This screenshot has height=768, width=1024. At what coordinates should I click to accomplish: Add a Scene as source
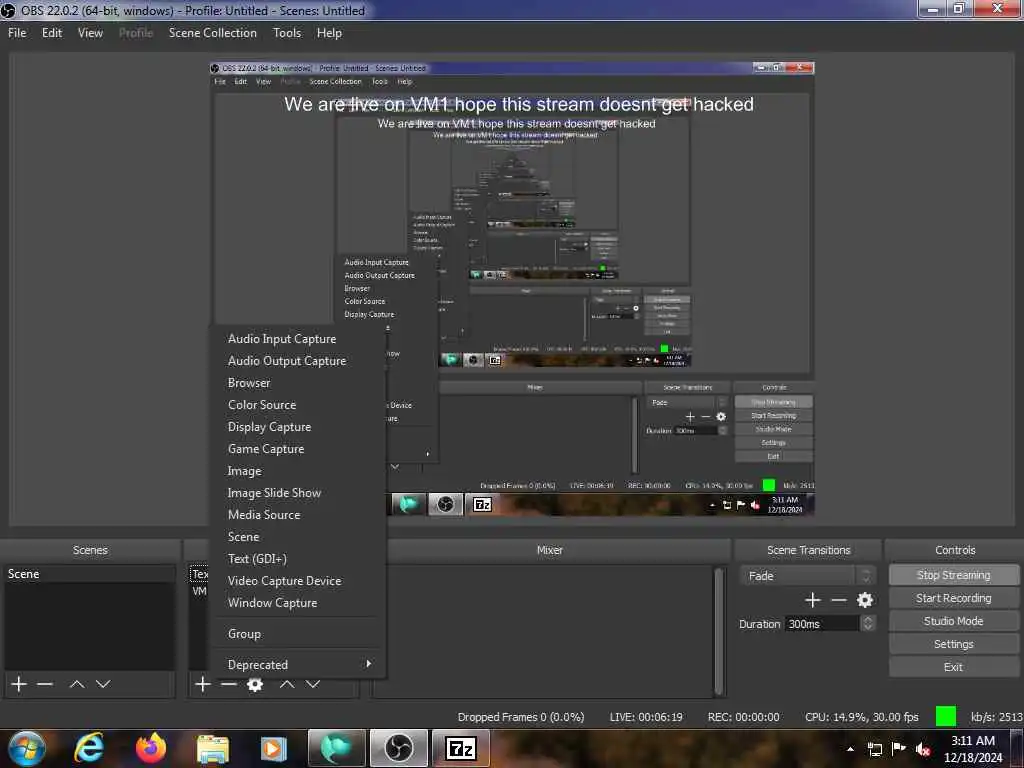298,536
